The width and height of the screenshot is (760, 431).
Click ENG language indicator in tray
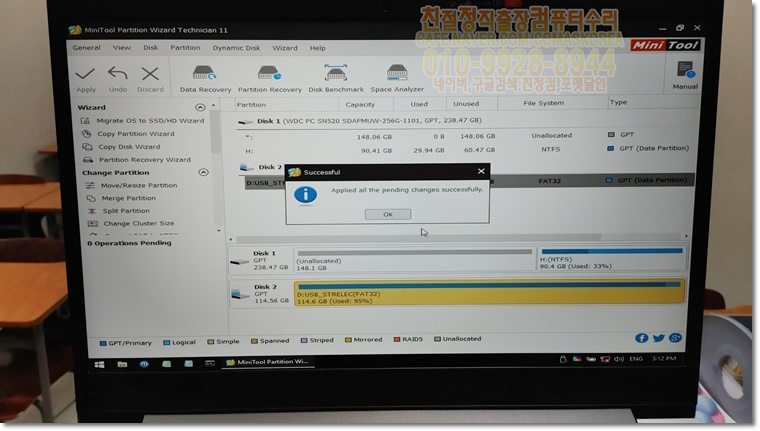[x=636, y=359]
